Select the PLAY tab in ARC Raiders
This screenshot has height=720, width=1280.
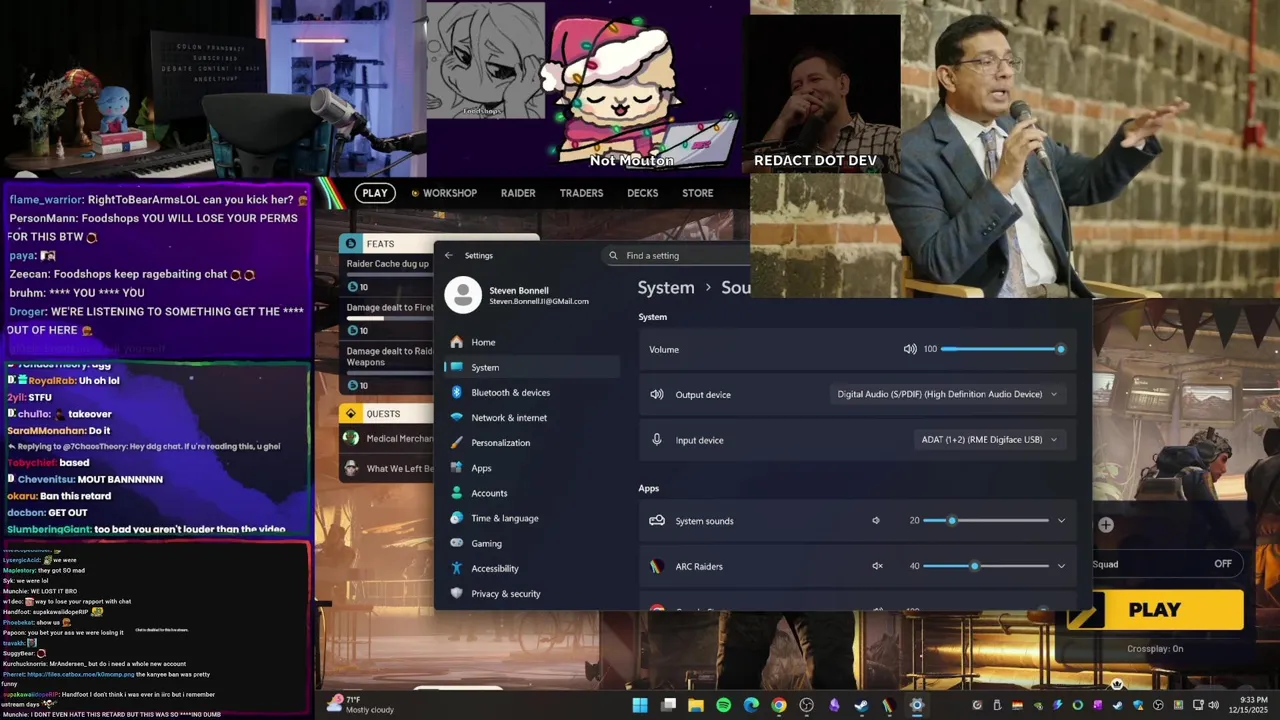(375, 193)
